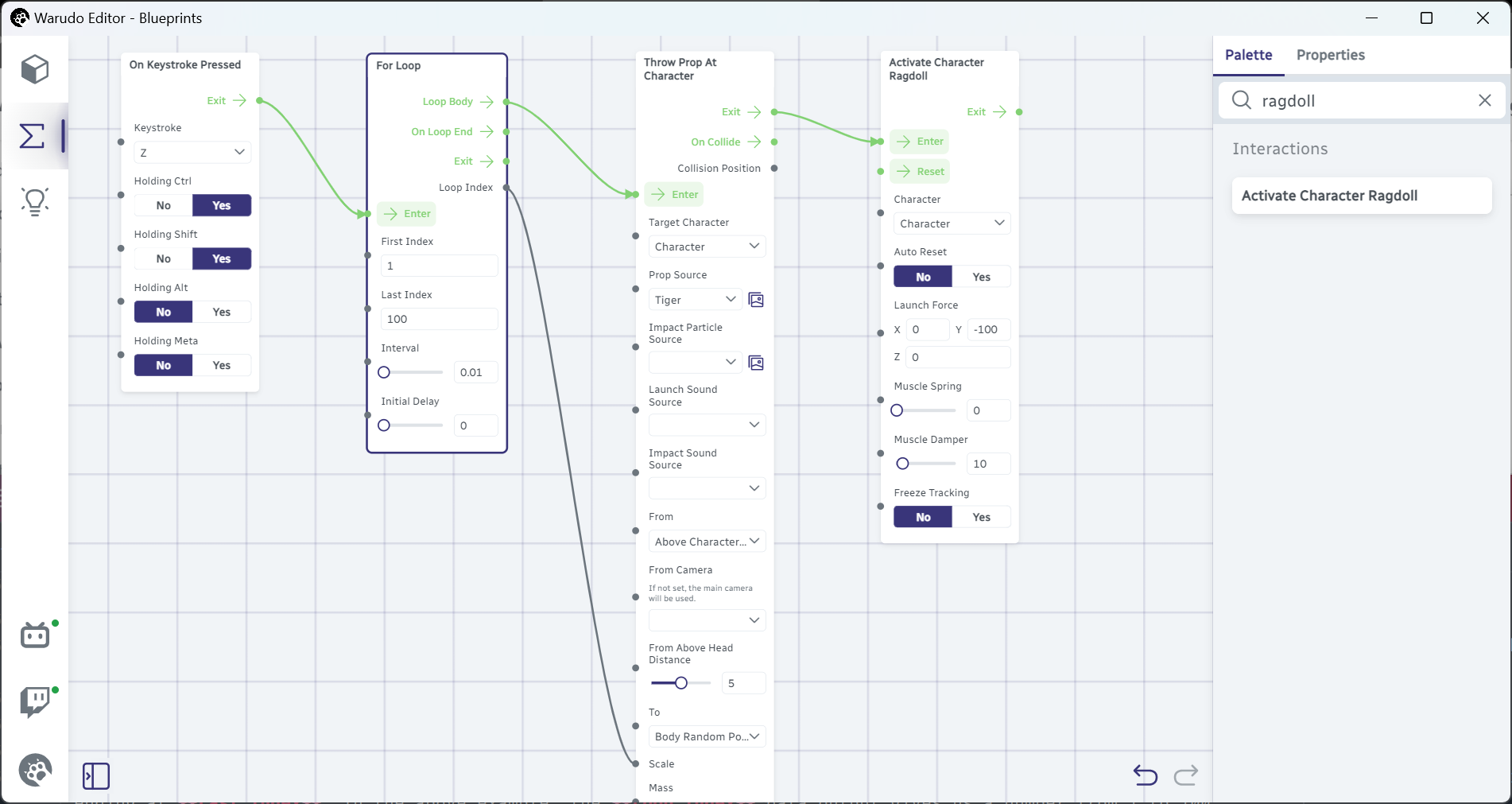Screen dimensions: 1512x804
Task: Click the On Loop End output arrow
Action: point(487,132)
